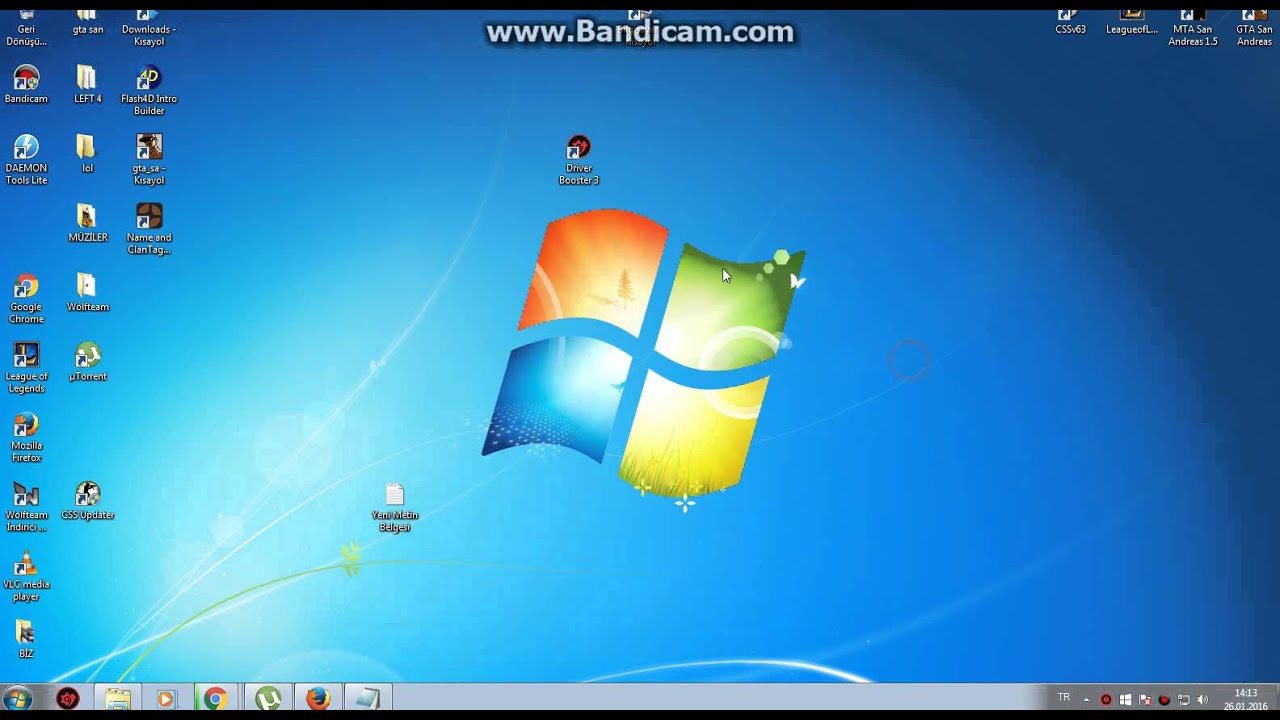1280x720 pixels.
Task: Switch to Firefox in the taskbar
Action: [318, 698]
